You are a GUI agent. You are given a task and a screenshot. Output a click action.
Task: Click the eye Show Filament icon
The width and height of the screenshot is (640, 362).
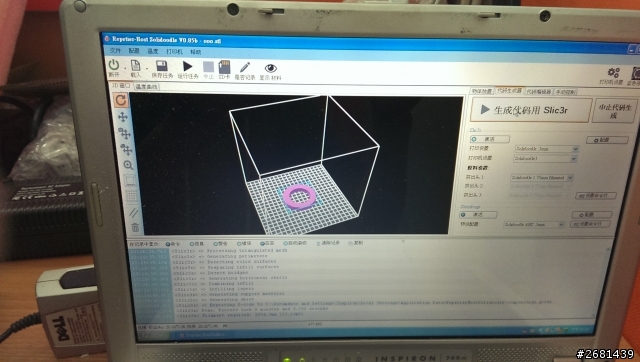270,68
